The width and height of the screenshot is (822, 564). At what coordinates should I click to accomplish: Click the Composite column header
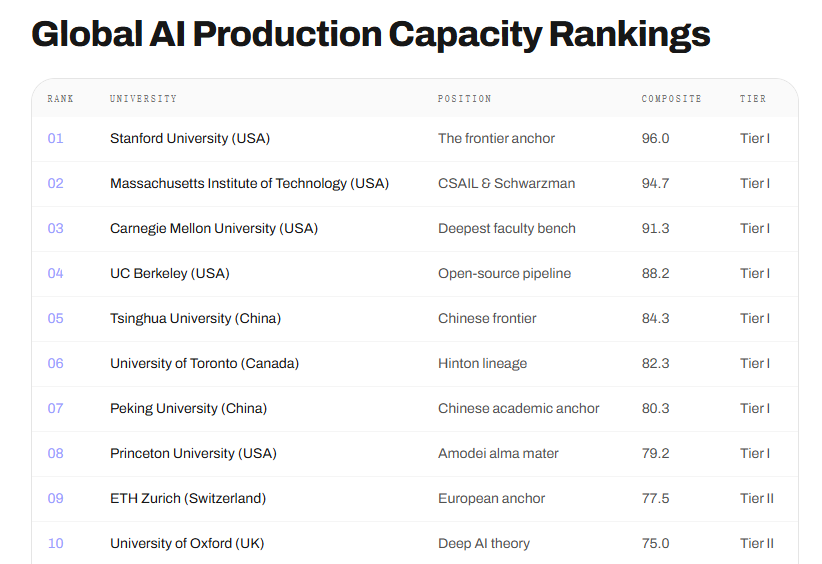[671, 99]
